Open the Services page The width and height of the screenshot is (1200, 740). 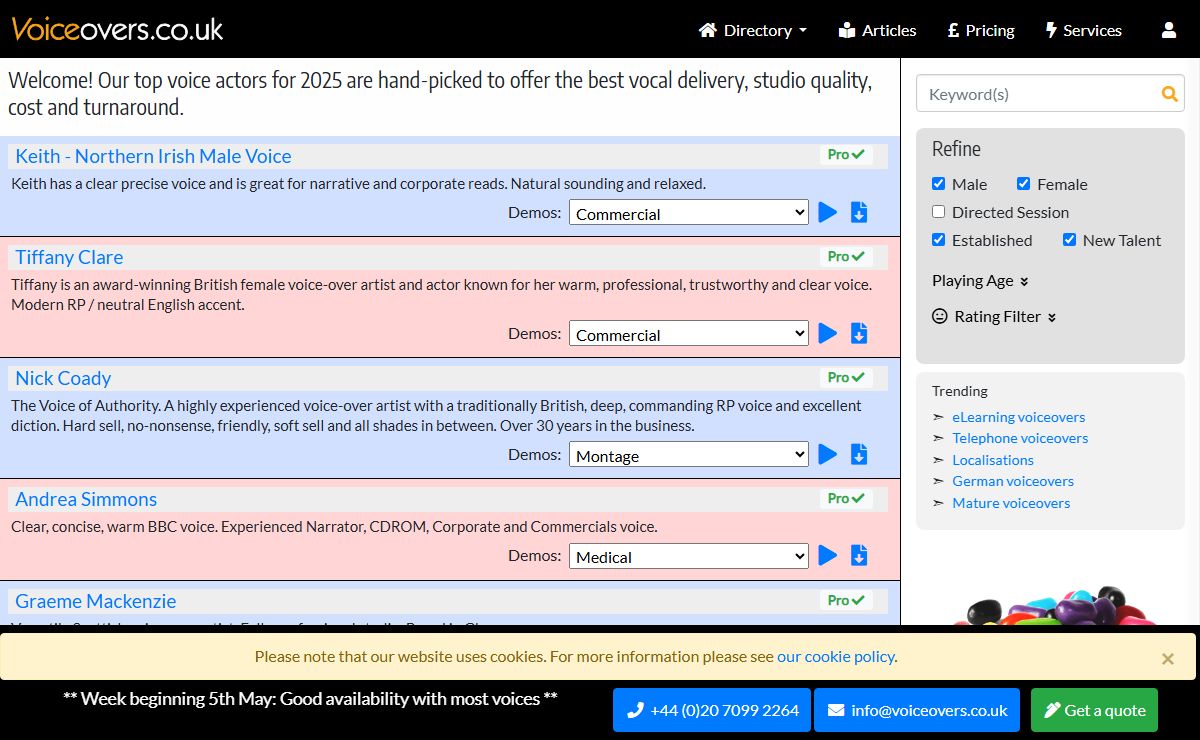click(x=1084, y=30)
